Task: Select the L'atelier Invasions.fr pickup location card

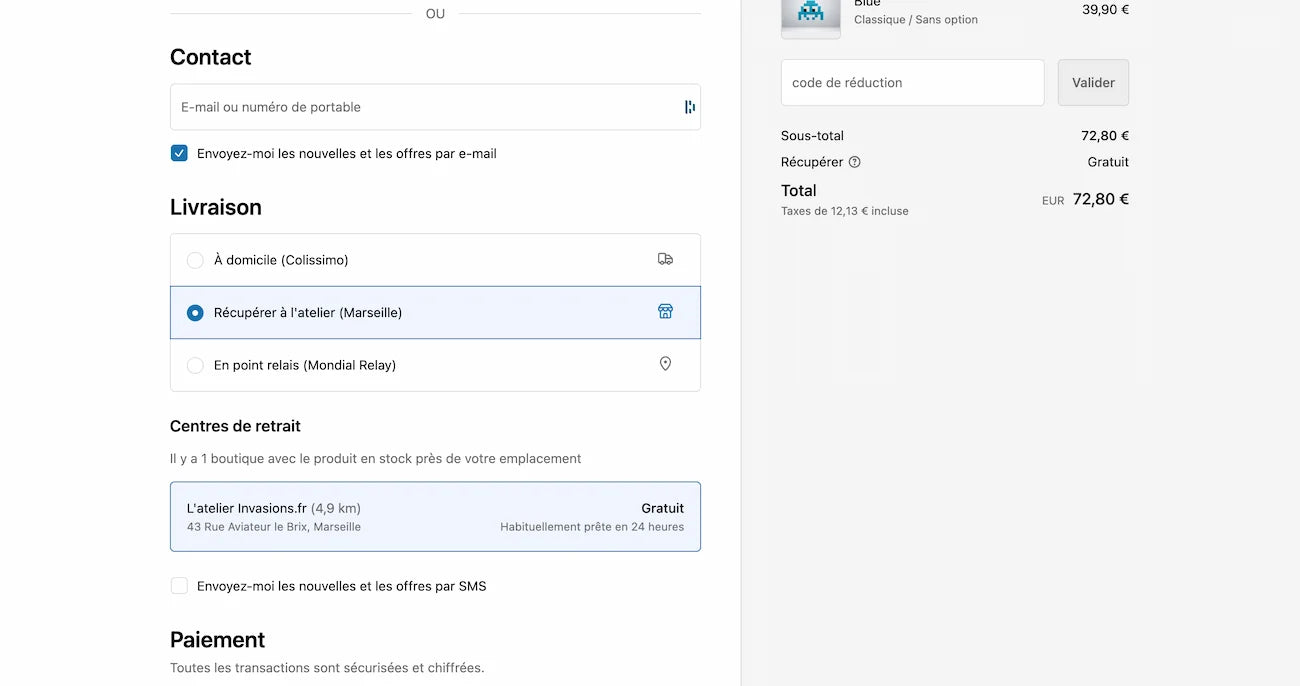Action: 435,517
